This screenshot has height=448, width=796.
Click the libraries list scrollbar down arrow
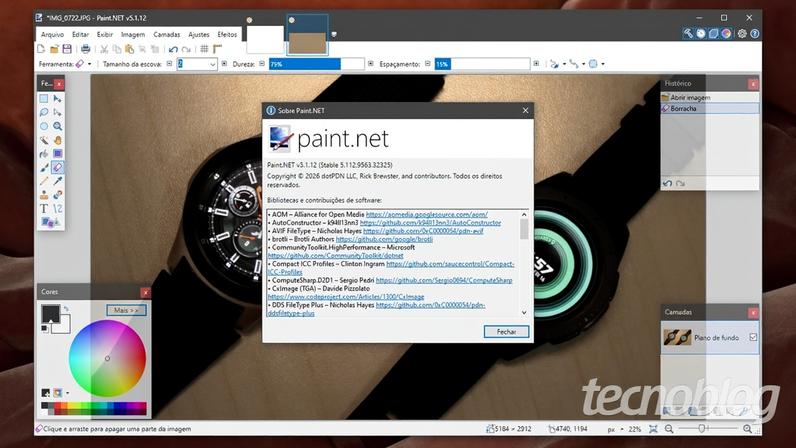pos(524,312)
